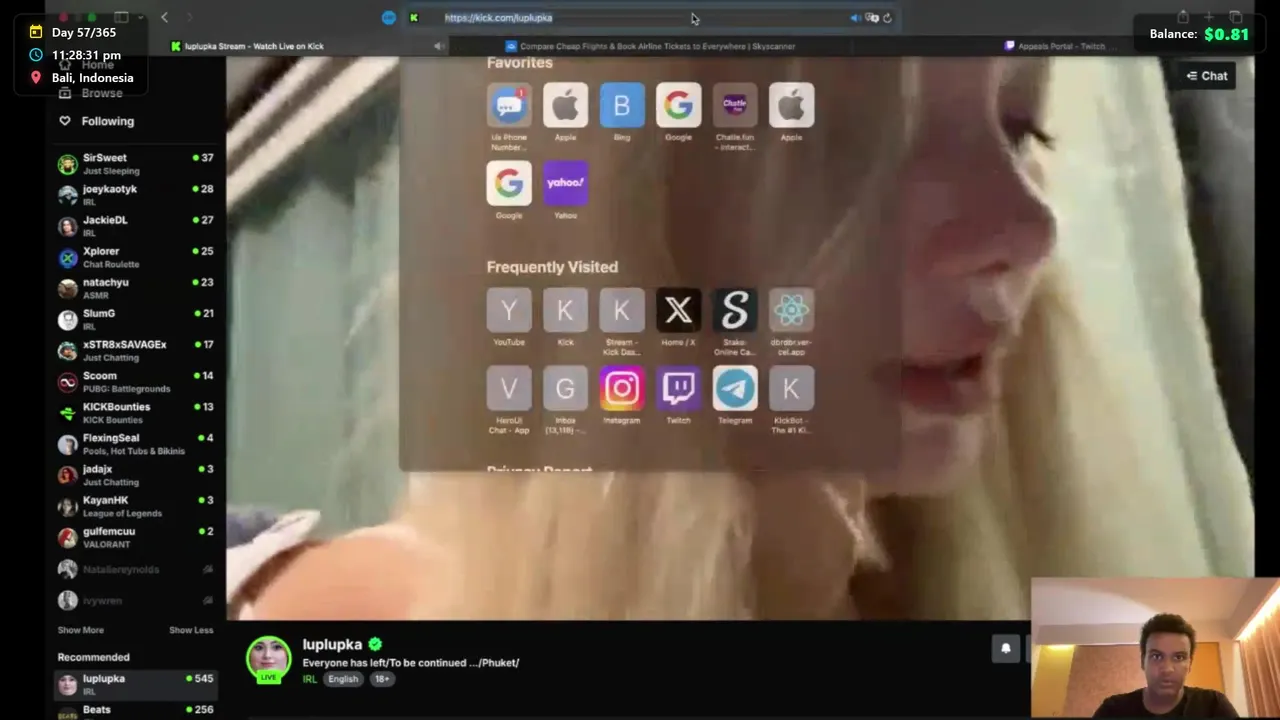Open offline Nataliereynolds channel
This screenshot has width=1280, height=720.
pos(136,569)
